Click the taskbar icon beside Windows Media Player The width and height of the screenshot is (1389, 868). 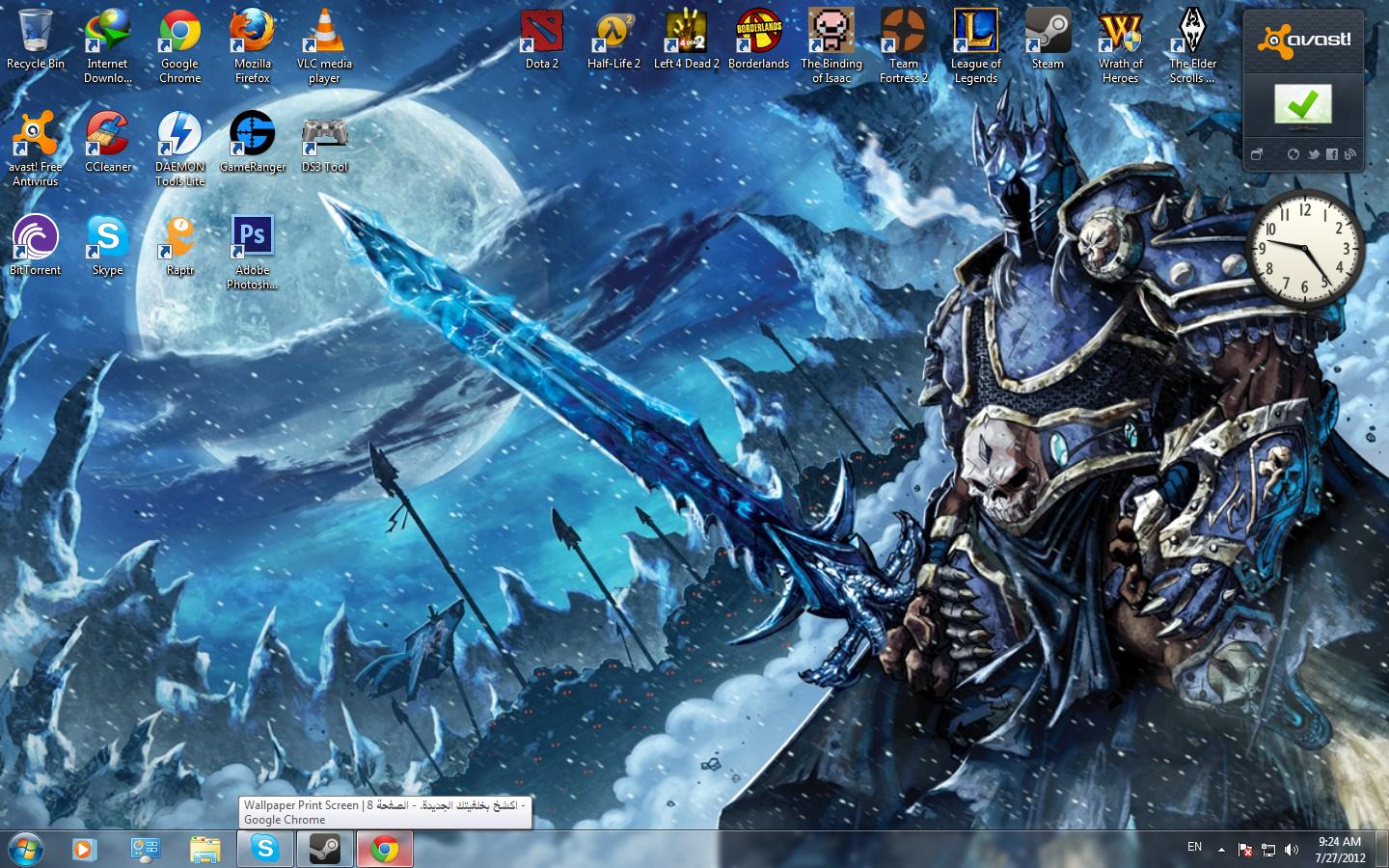[x=145, y=849]
